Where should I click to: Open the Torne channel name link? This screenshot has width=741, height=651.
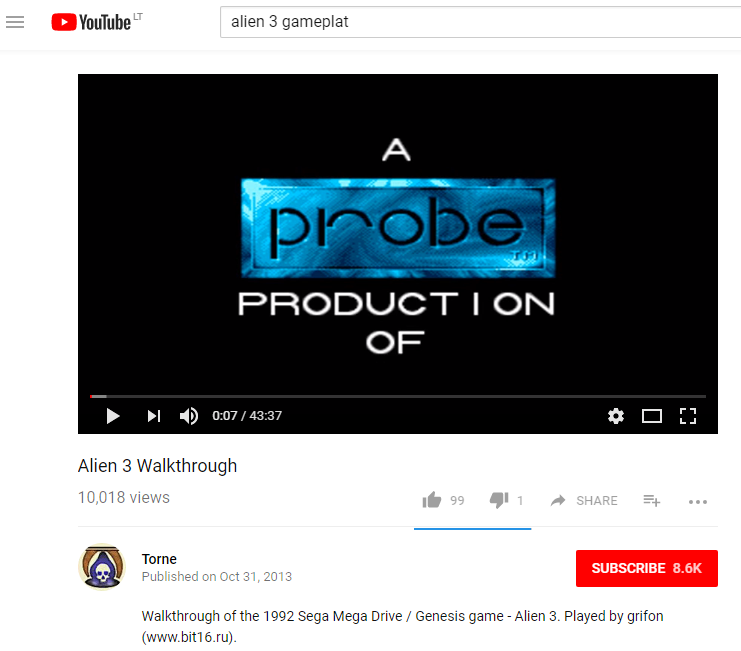click(159, 559)
